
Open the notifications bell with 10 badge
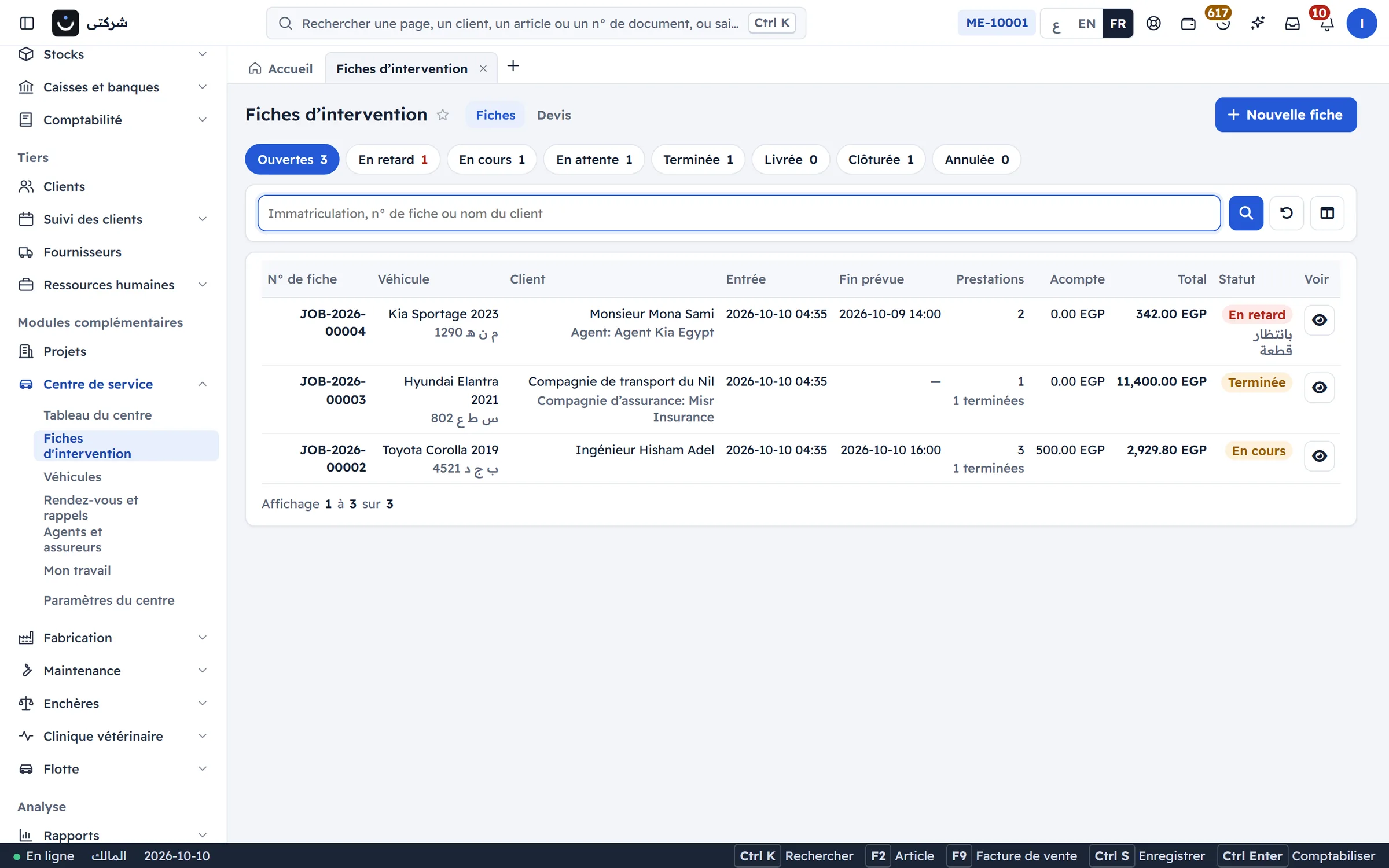click(x=1326, y=23)
